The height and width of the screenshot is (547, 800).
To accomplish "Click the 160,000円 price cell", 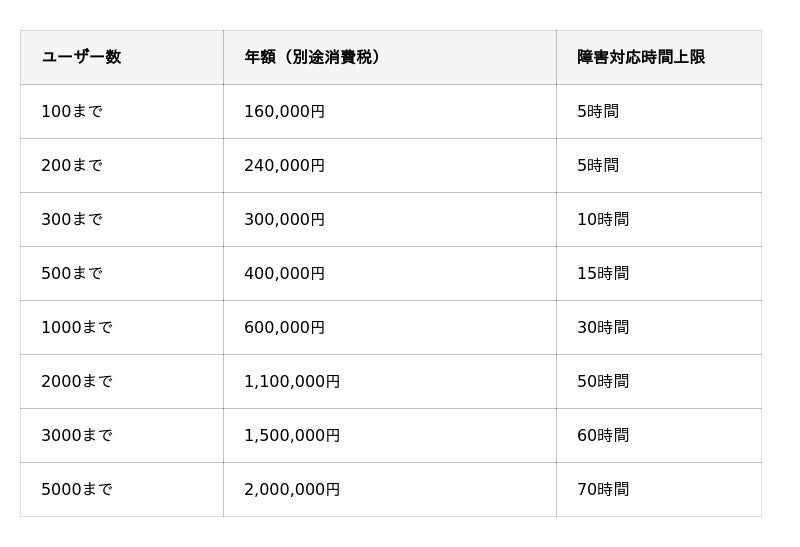I will point(284,111).
